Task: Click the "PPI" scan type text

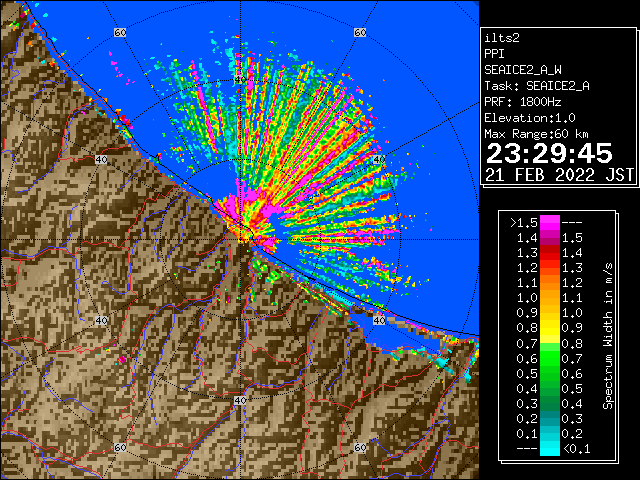Action: coord(494,54)
